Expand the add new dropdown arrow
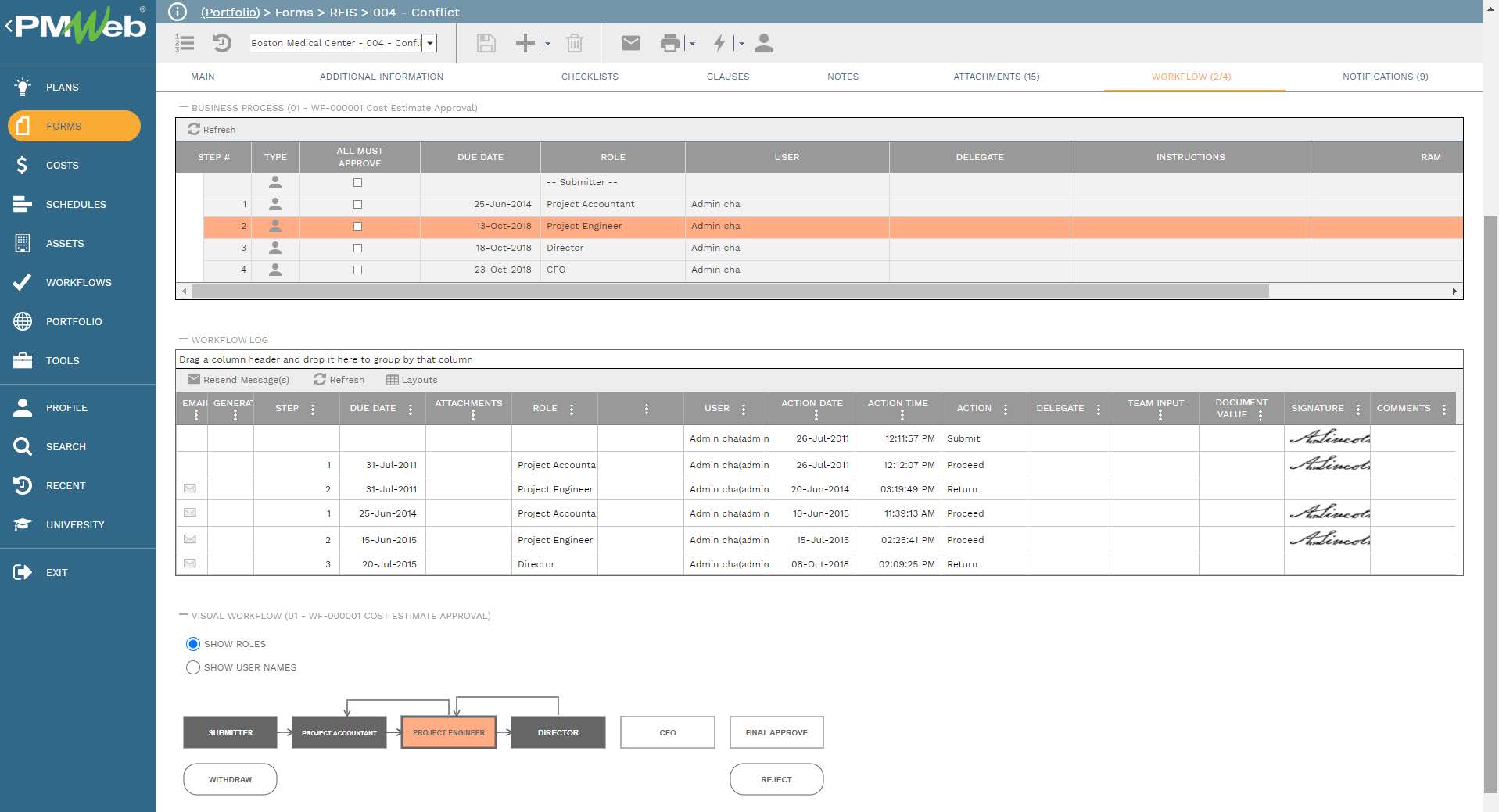Viewport: 1499px width, 812px height. pos(547,44)
